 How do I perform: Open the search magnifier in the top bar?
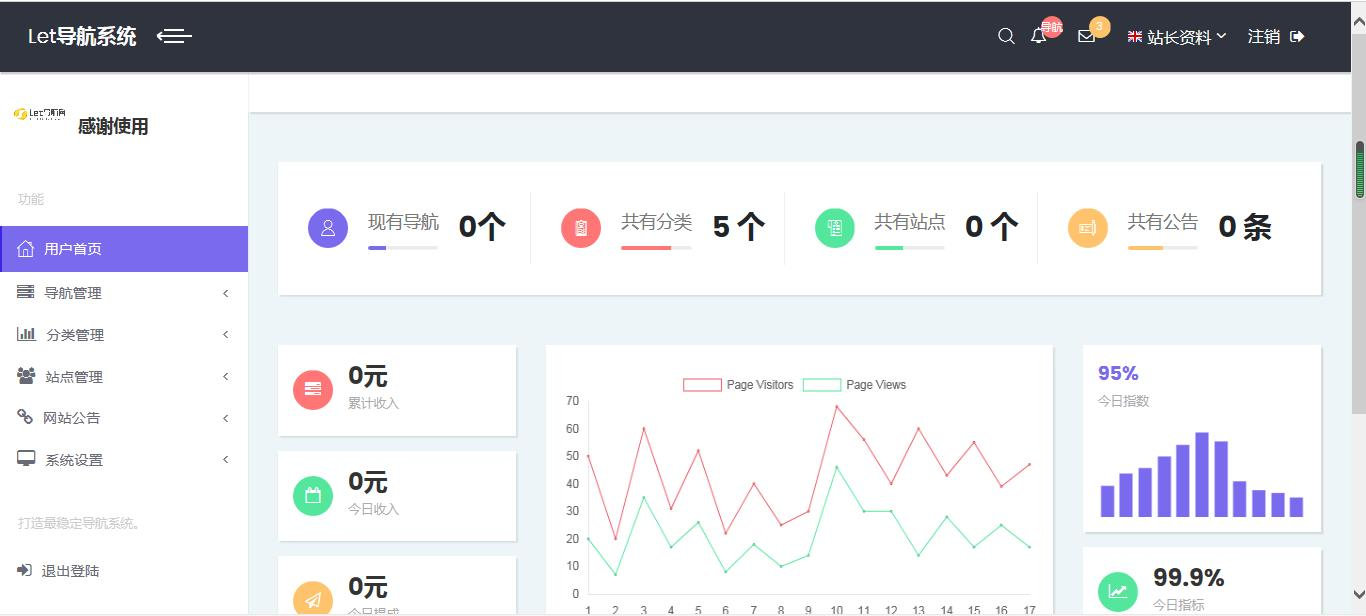click(1006, 36)
